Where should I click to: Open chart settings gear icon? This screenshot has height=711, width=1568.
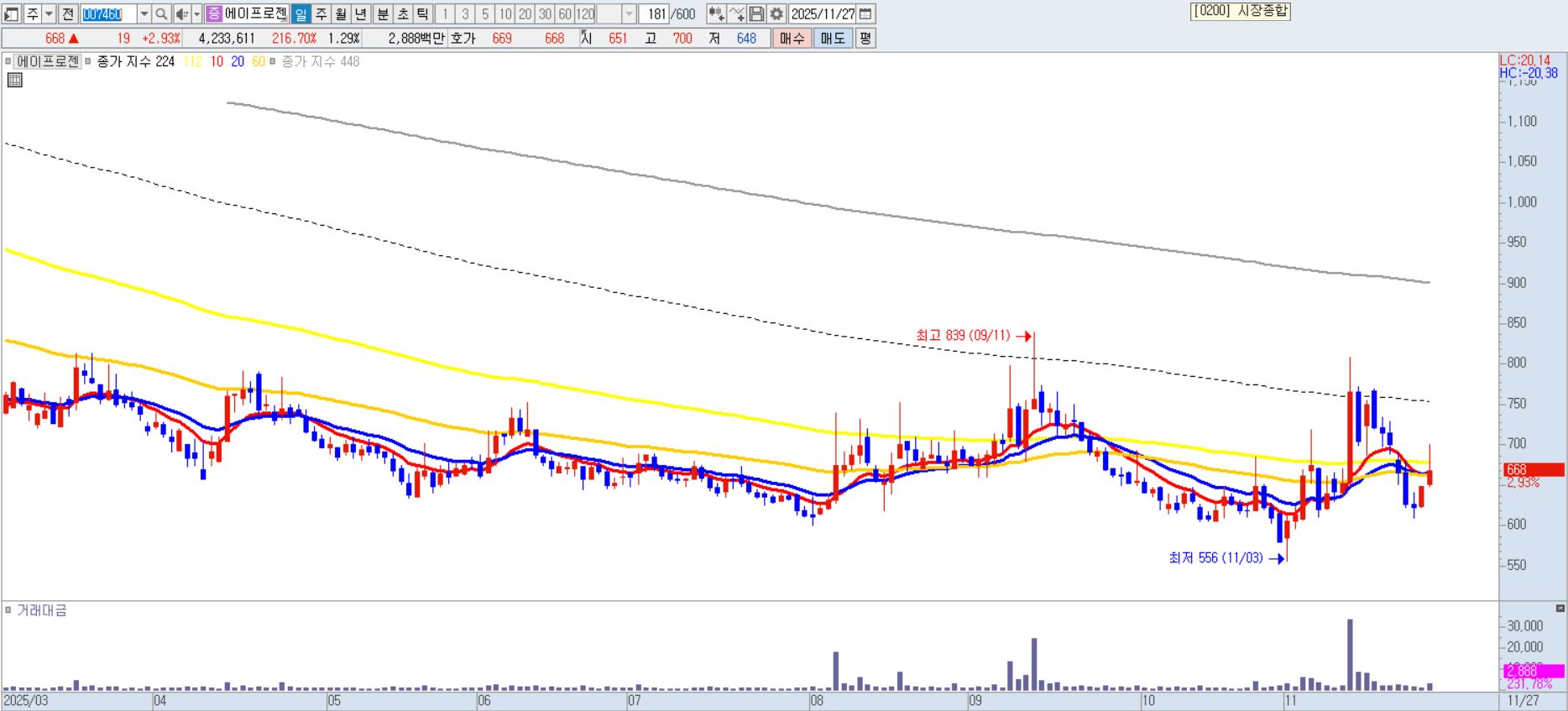pos(776,14)
